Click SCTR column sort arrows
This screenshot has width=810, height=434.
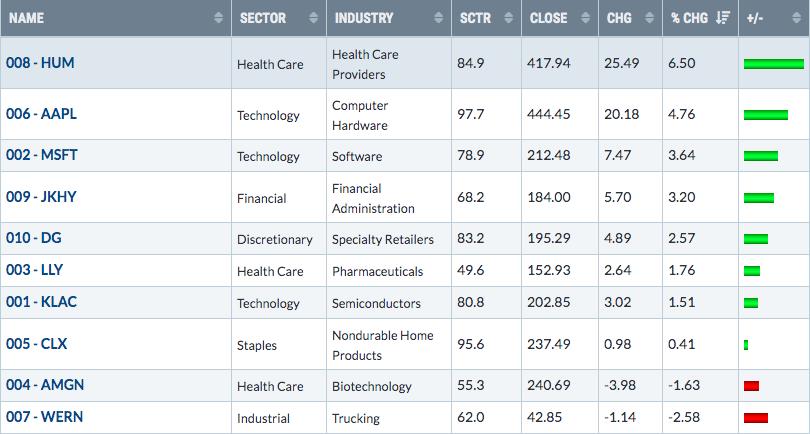pyautogui.click(x=509, y=18)
